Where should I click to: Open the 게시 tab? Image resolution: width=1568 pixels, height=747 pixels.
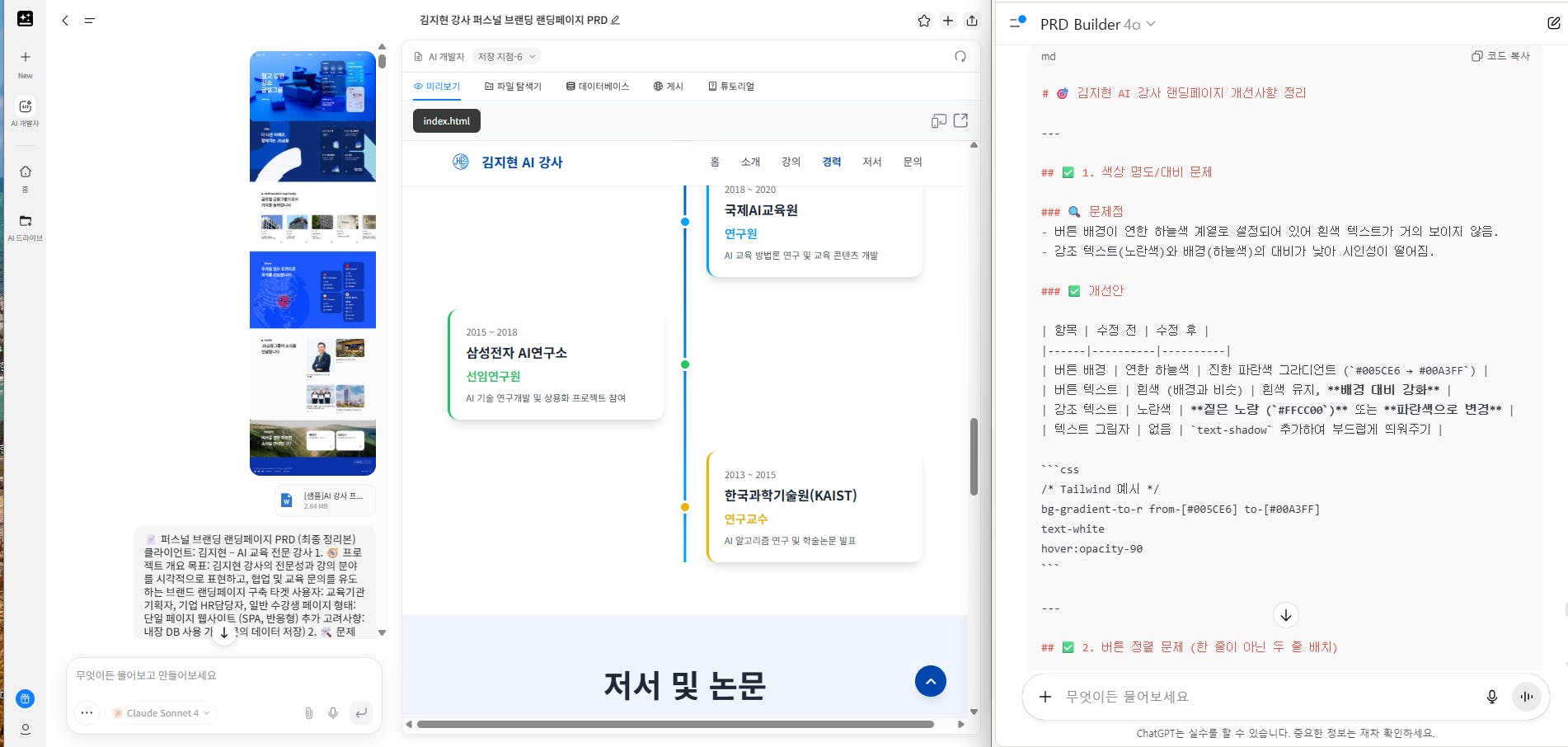pyautogui.click(x=669, y=87)
